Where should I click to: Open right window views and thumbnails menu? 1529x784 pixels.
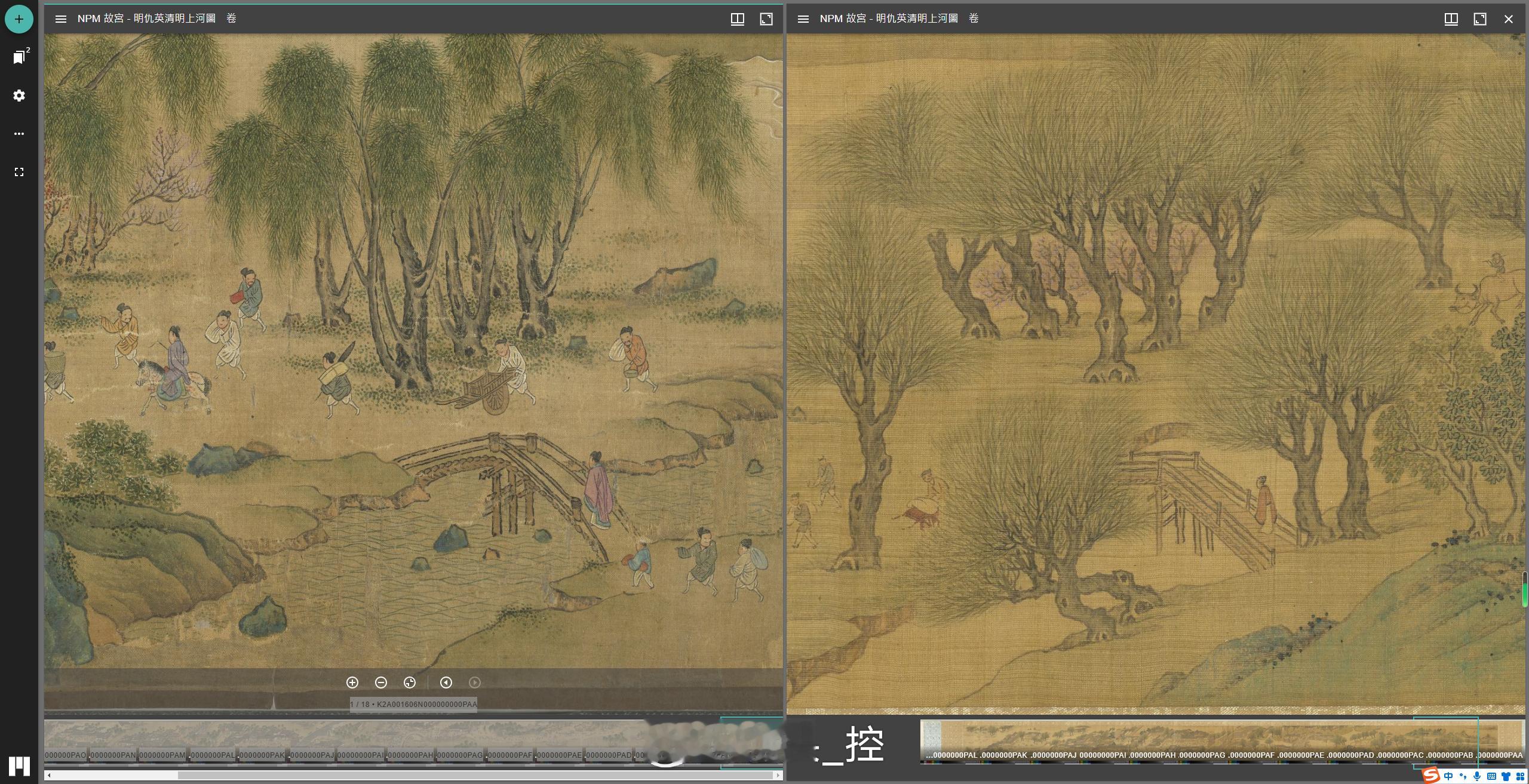(x=1451, y=19)
